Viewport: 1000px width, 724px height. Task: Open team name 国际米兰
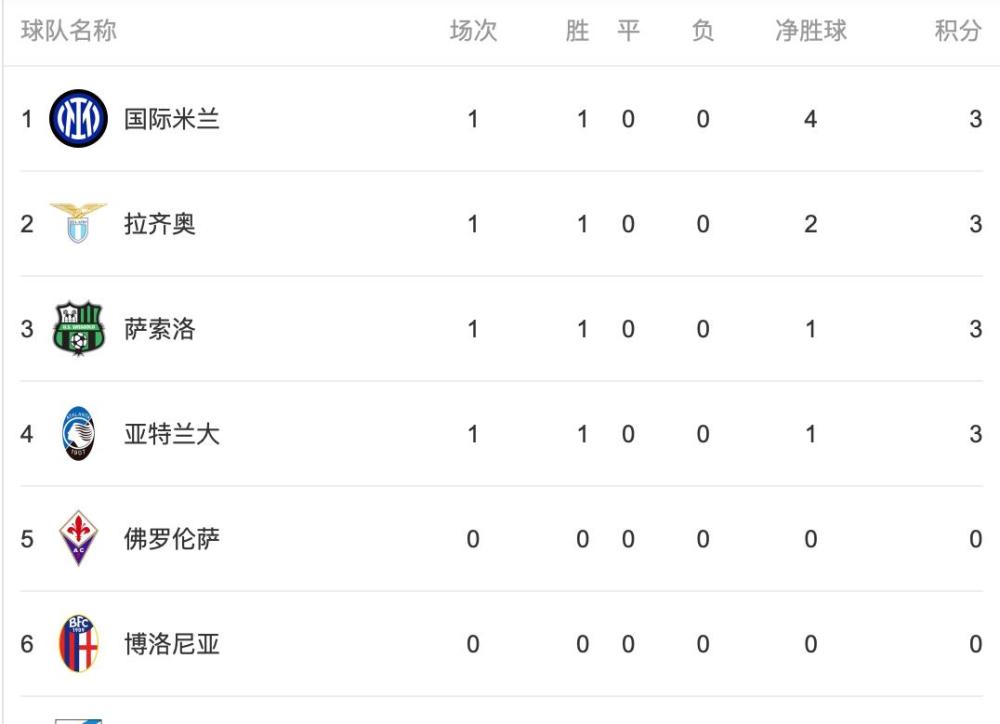[x=172, y=119]
